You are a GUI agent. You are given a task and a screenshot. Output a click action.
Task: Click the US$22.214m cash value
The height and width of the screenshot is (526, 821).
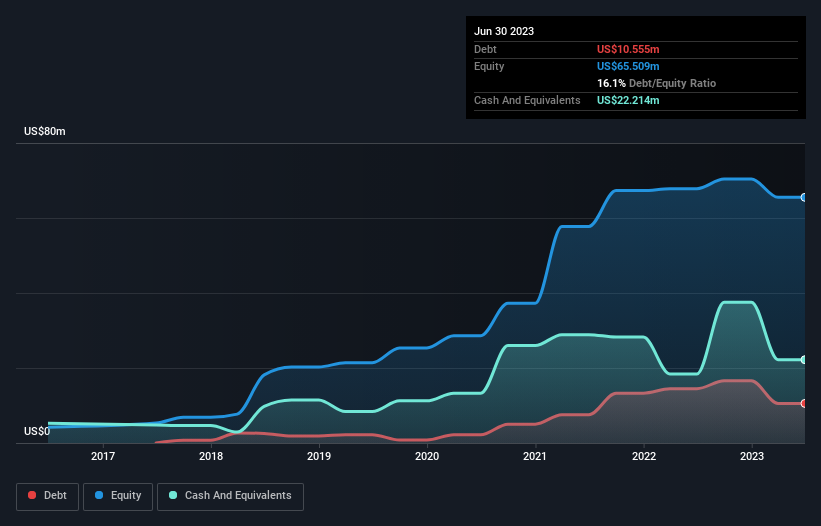click(x=628, y=100)
